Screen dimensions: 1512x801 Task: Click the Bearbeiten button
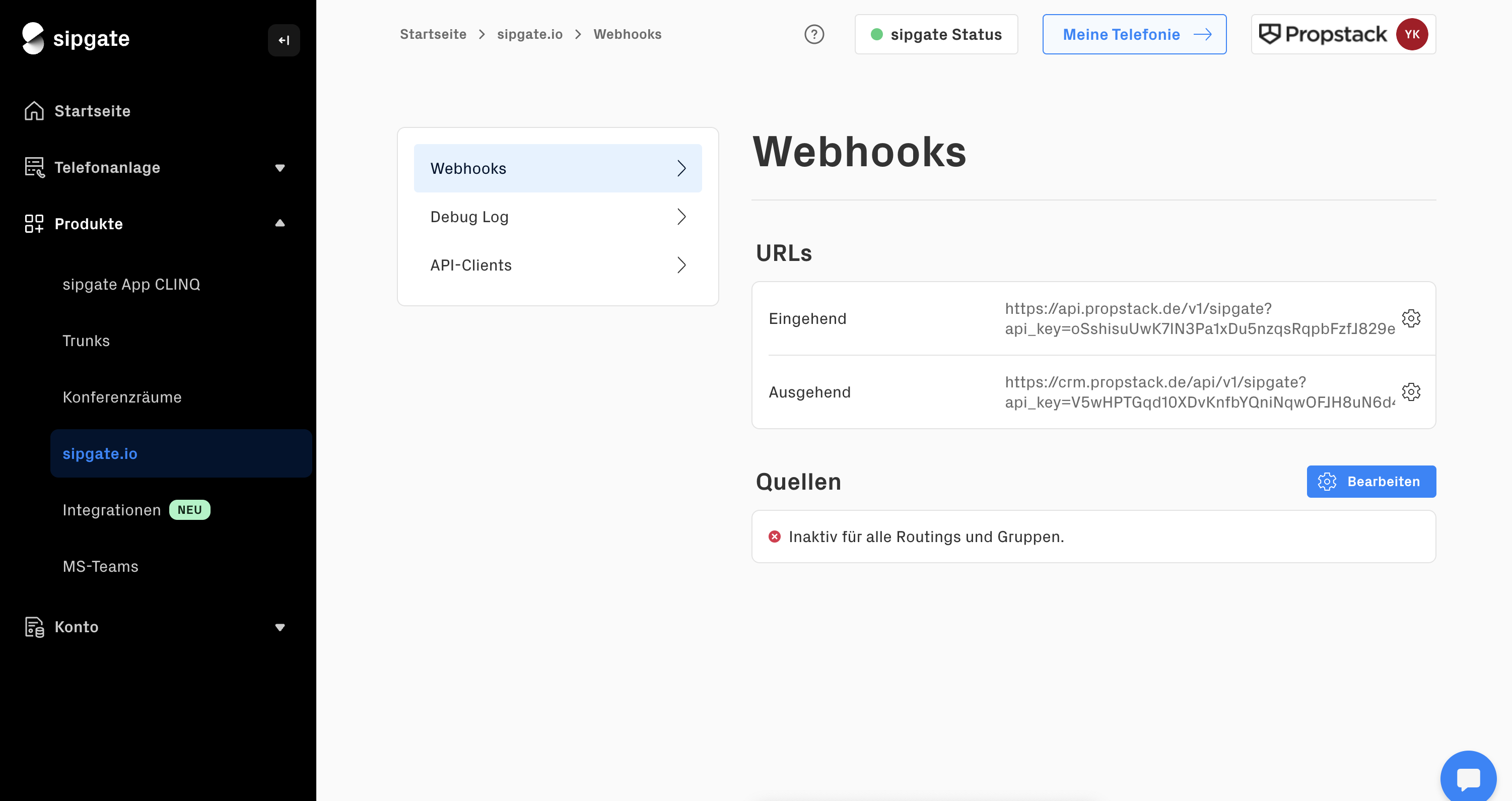1371,482
